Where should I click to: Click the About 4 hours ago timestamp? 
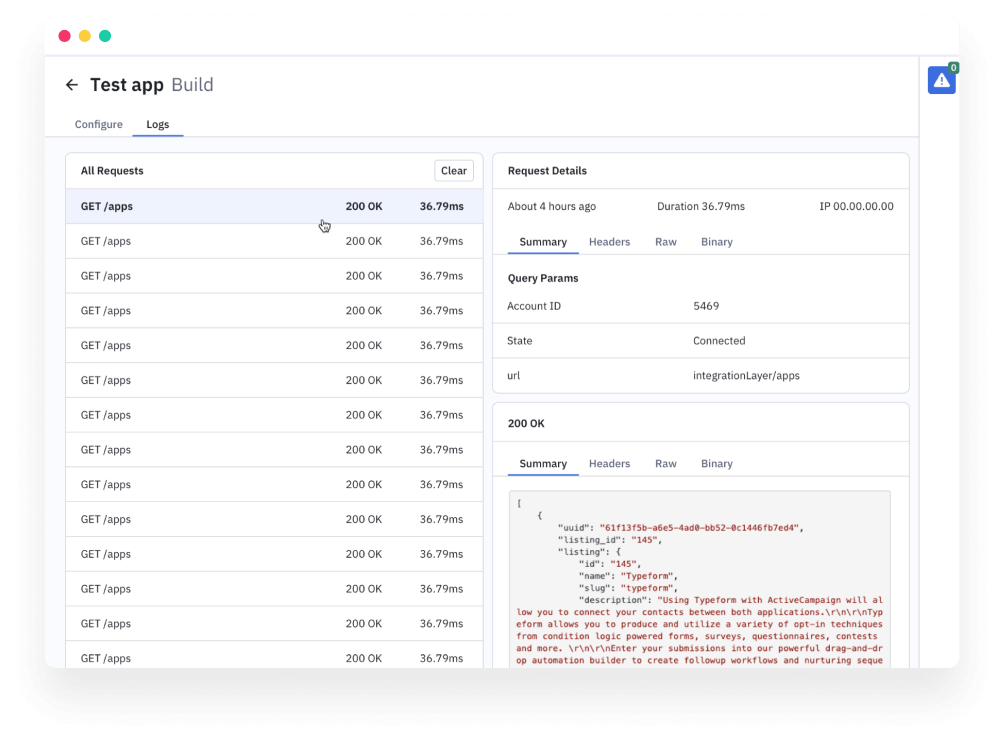coord(552,206)
